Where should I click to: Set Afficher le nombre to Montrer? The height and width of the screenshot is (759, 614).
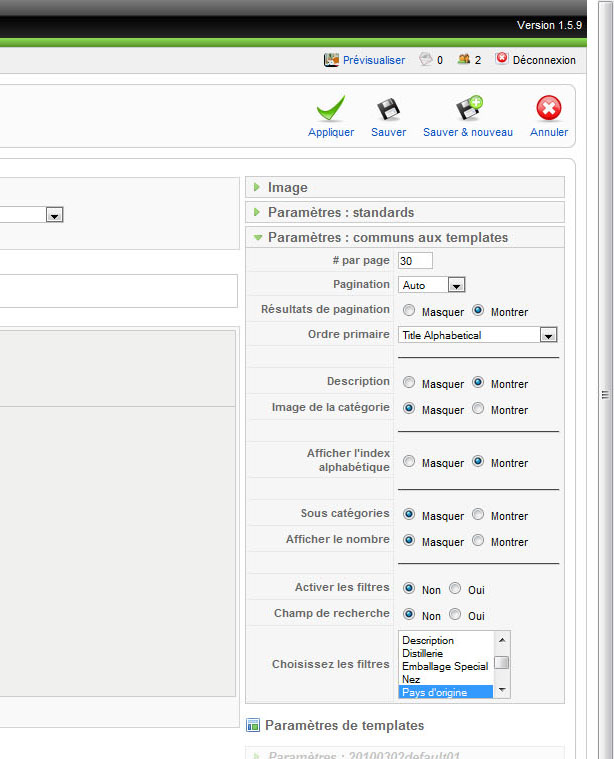tap(478, 540)
